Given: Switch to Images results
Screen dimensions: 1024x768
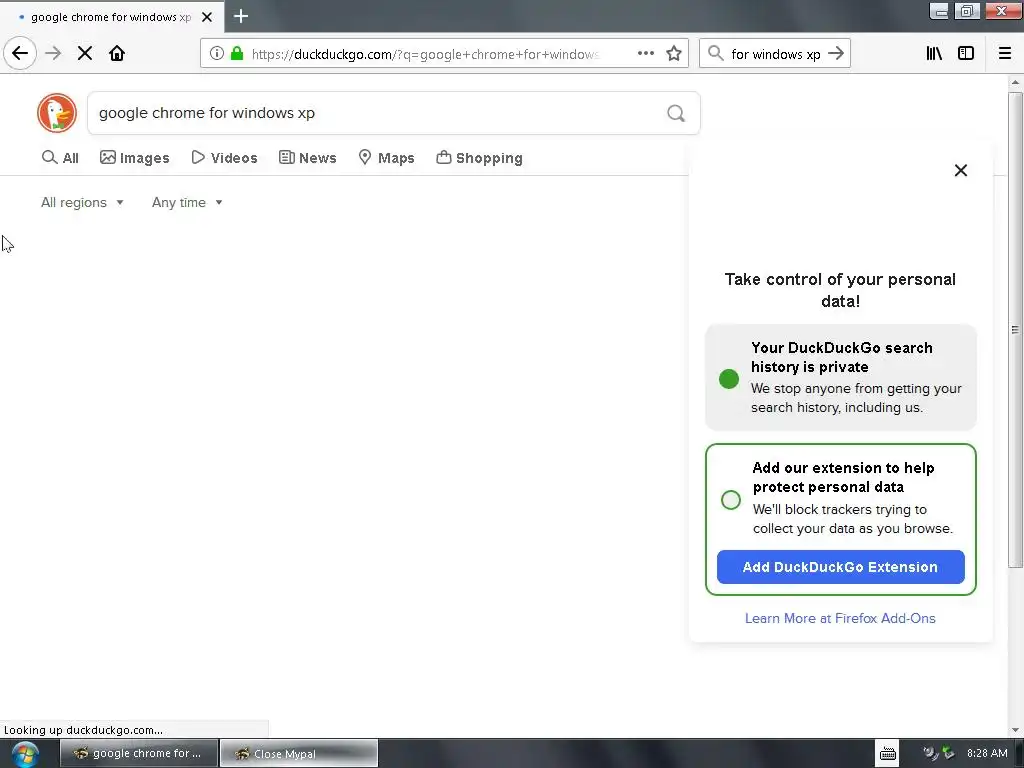Looking at the screenshot, I should 135,158.
